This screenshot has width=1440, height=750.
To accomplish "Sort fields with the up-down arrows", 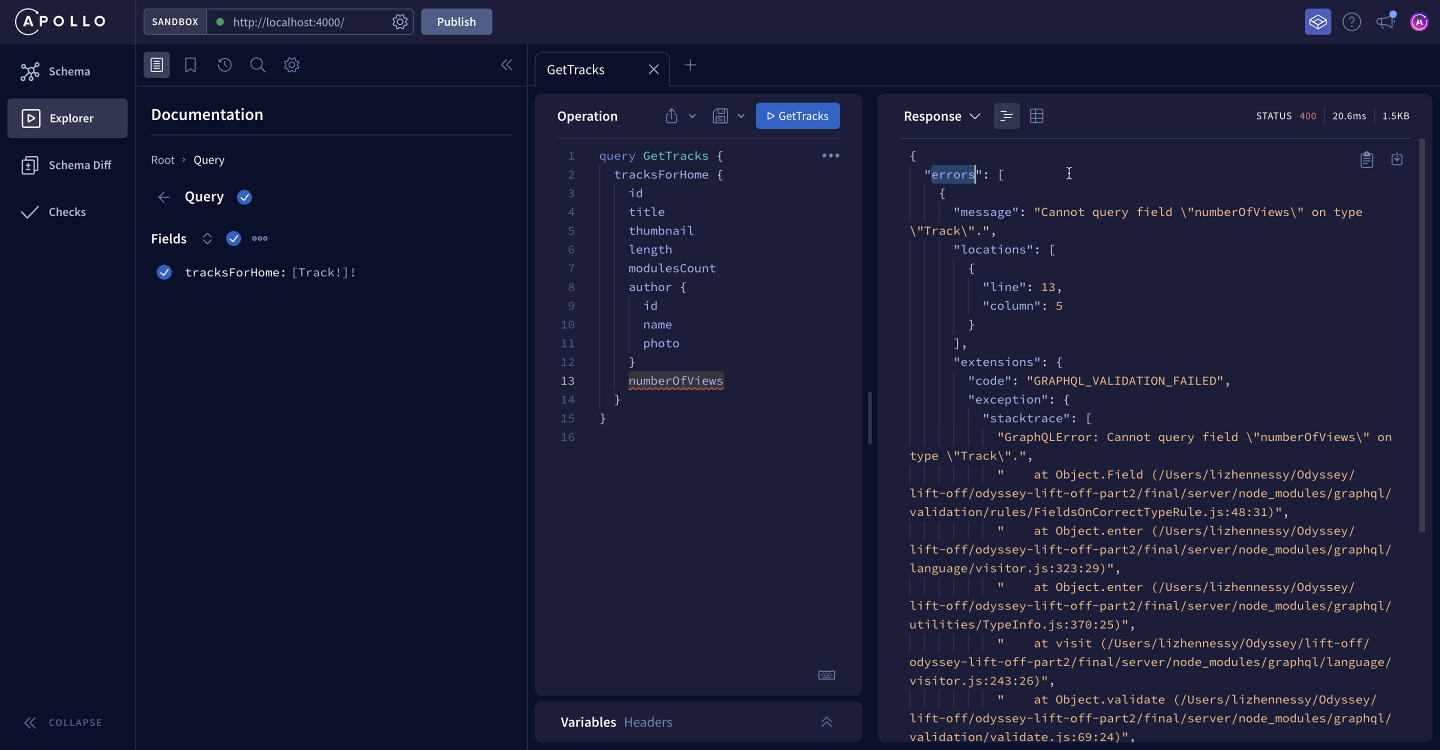I will pos(207,239).
